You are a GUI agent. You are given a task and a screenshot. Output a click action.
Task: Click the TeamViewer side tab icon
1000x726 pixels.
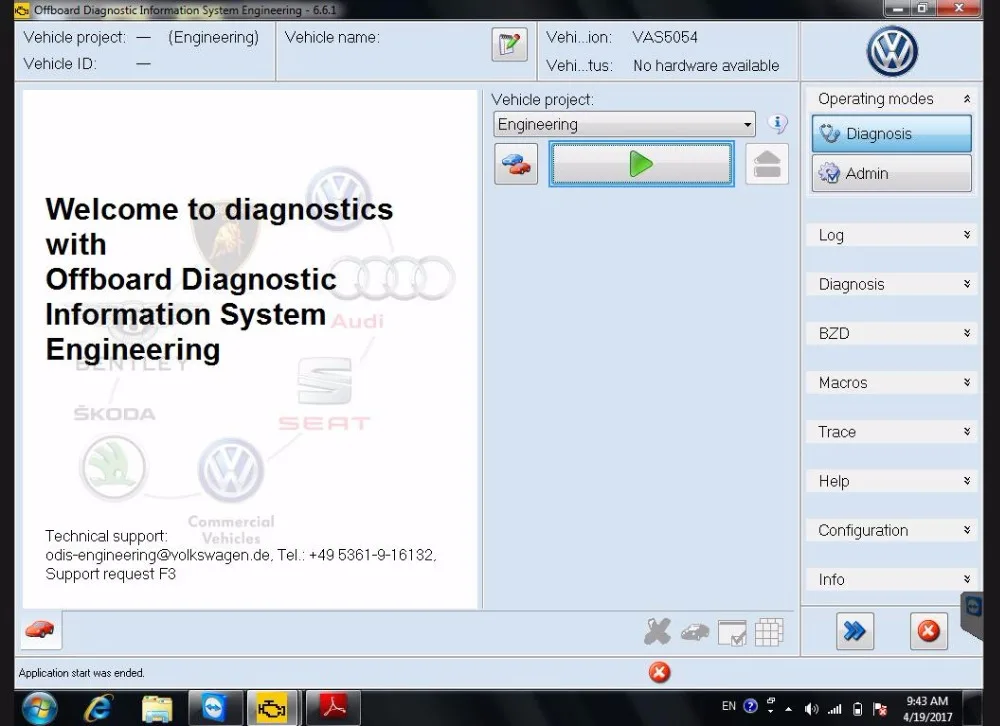[973, 607]
